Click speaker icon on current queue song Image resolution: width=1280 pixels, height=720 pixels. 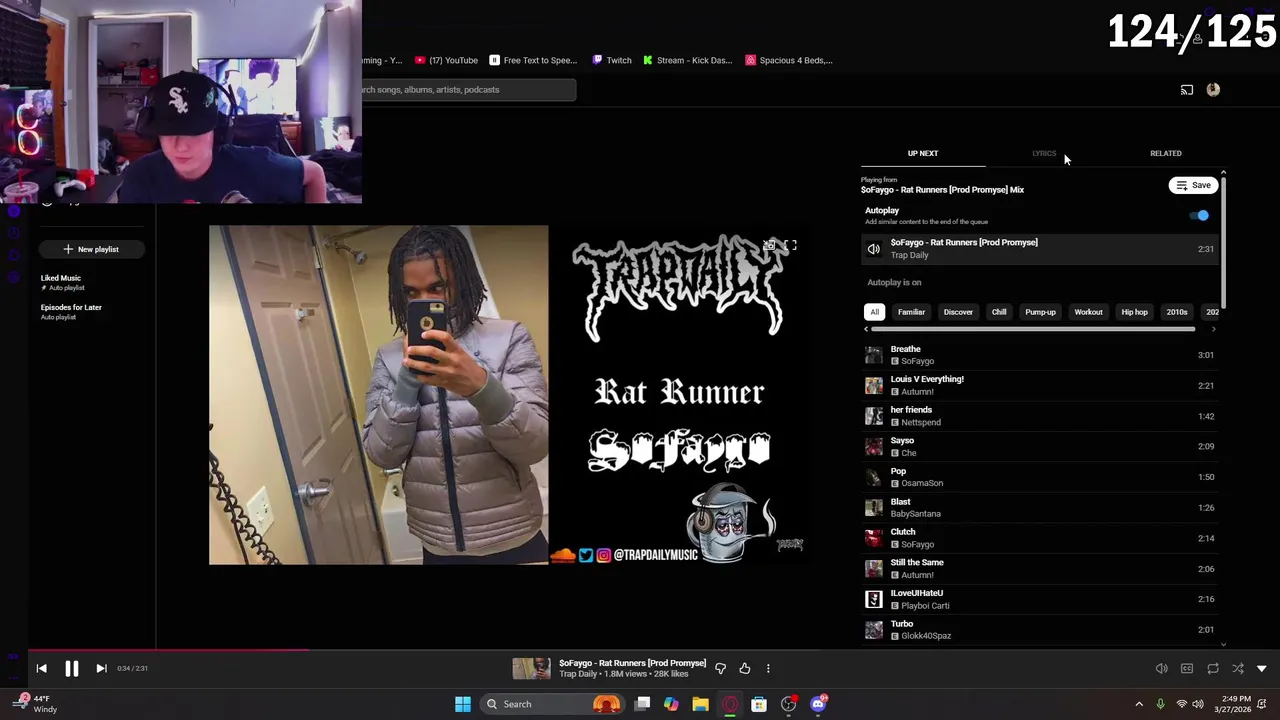point(874,249)
